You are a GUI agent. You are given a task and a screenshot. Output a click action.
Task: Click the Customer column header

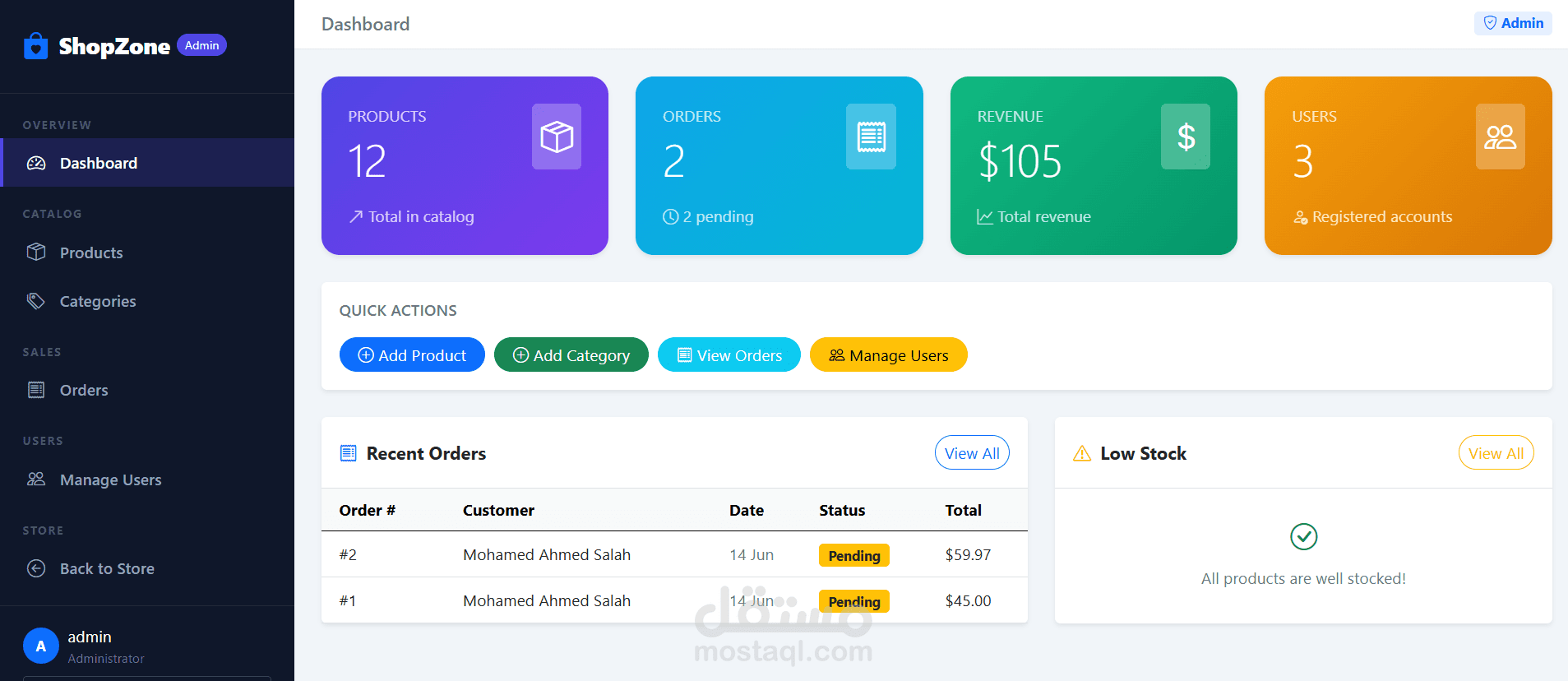[498, 510]
